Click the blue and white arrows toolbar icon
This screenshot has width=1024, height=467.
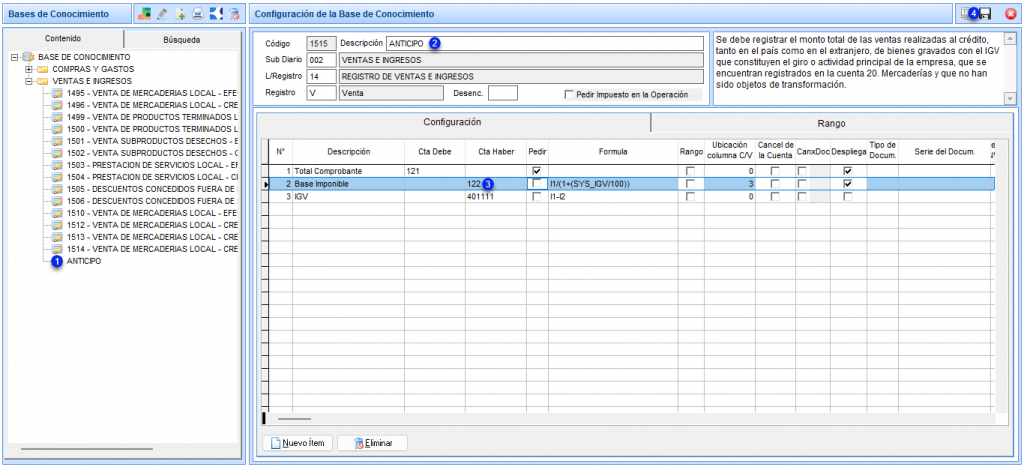[x=216, y=13]
